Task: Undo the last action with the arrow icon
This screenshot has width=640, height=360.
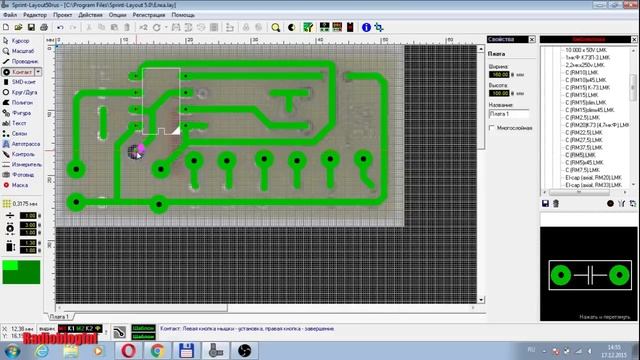Action: tap(60, 27)
